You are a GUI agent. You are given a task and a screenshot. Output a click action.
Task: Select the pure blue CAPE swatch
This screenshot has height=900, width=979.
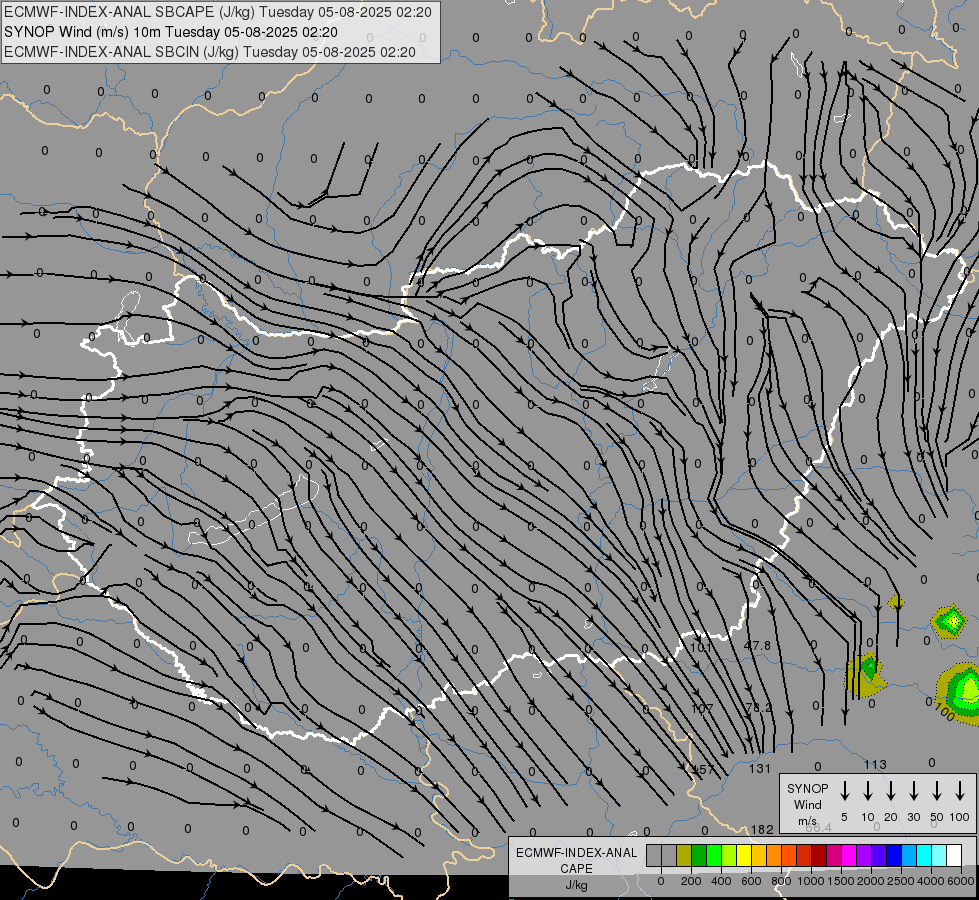click(x=894, y=855)
